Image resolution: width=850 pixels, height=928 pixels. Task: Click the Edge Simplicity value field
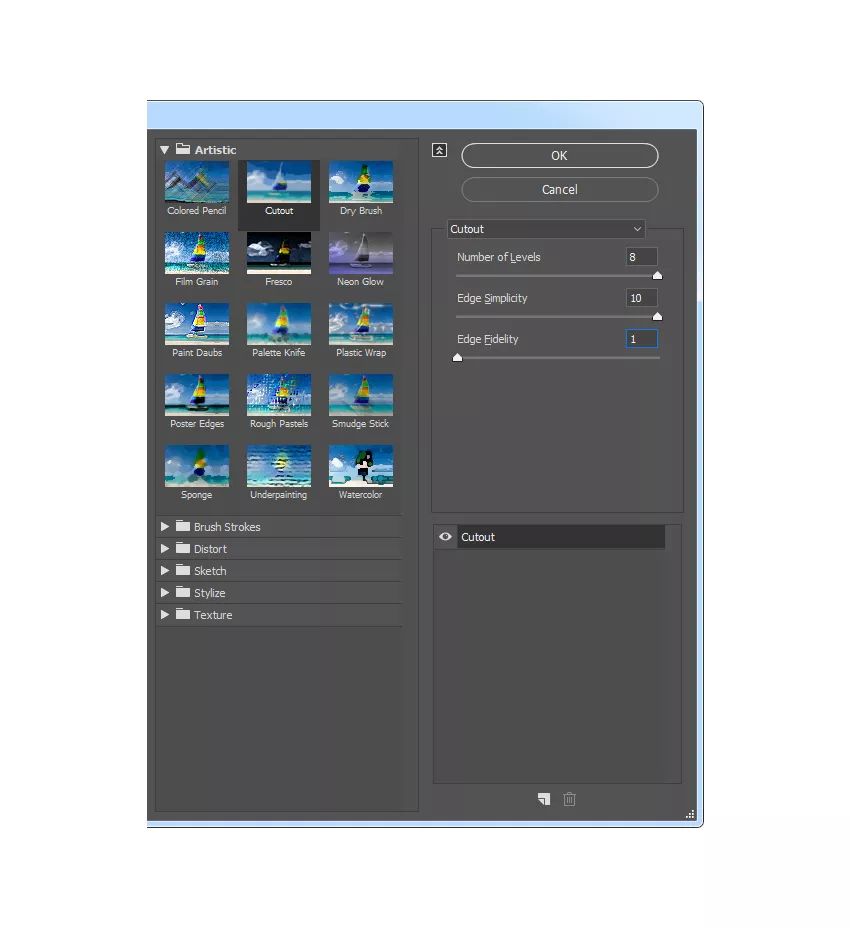[642, 298]
